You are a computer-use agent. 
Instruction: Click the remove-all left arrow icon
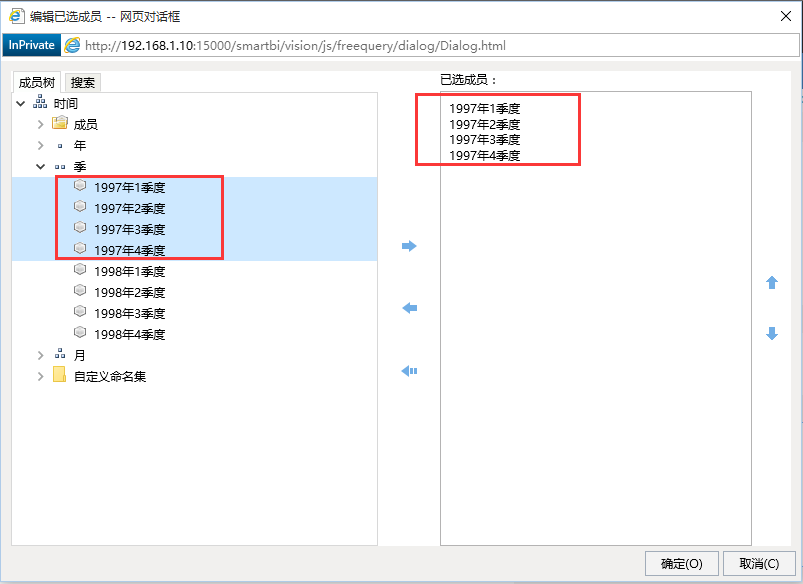click(409, 371)
